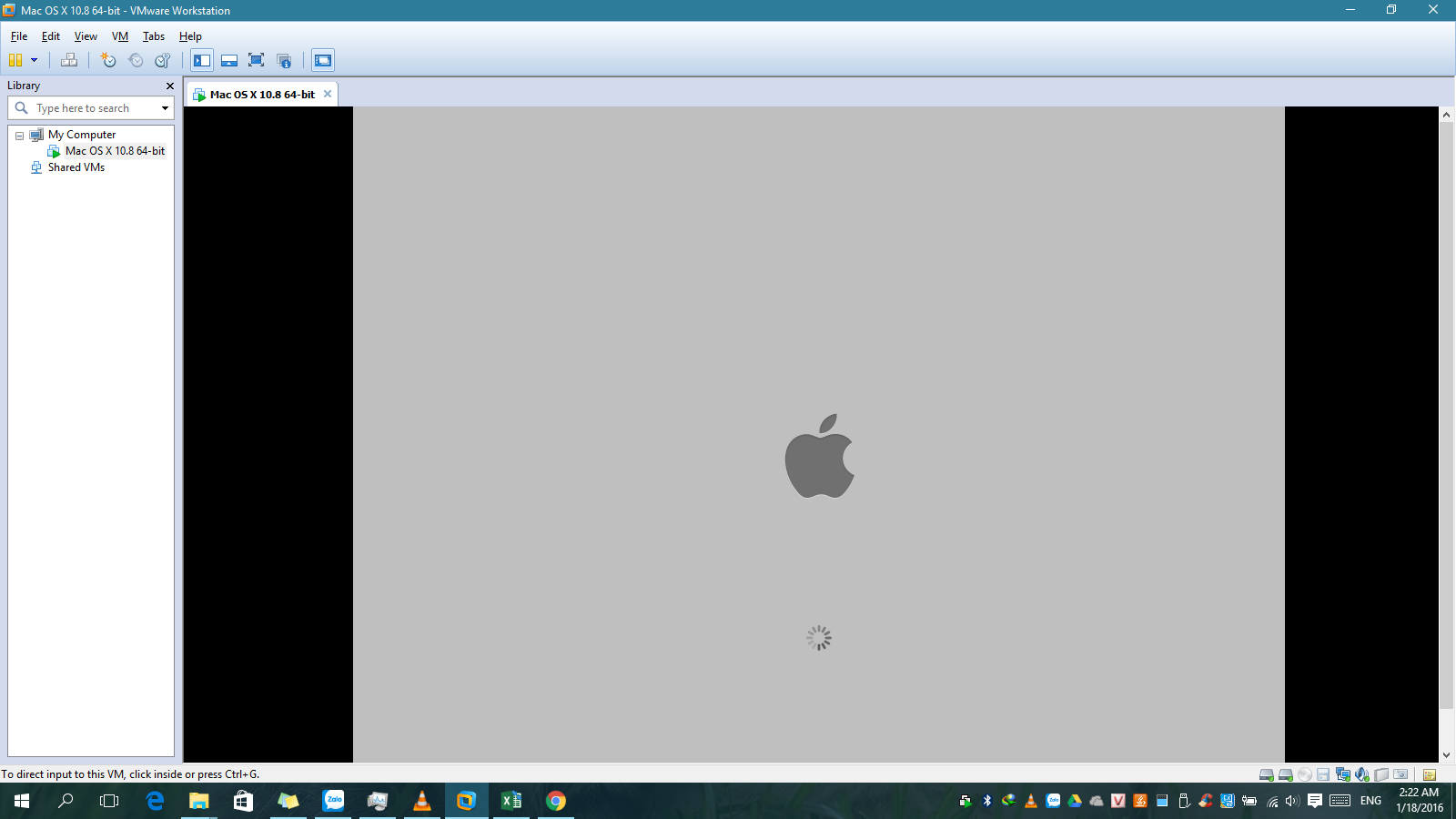Viewport: 1456px width, 819px height.
Task: Click the sound card status icon
Action: coord(1361,774)
